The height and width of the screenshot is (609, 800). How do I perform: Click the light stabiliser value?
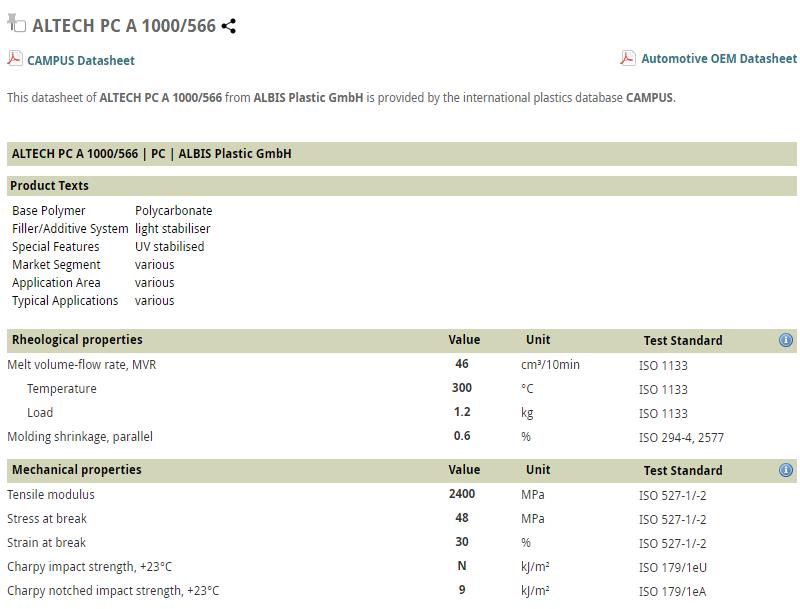(172, 229)
